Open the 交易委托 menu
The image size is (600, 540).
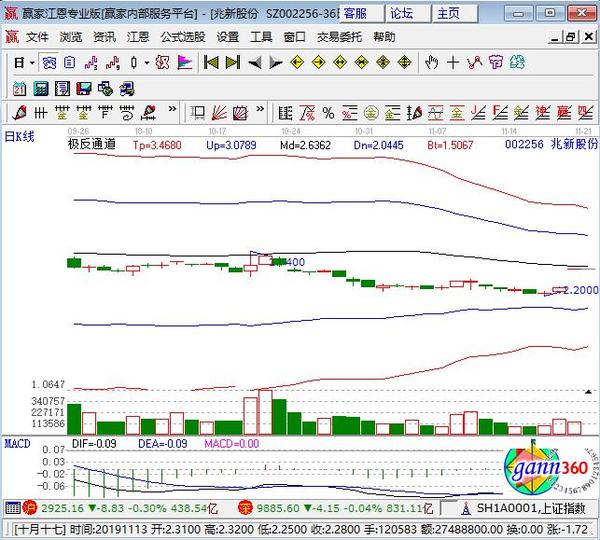tap(339, 37)
